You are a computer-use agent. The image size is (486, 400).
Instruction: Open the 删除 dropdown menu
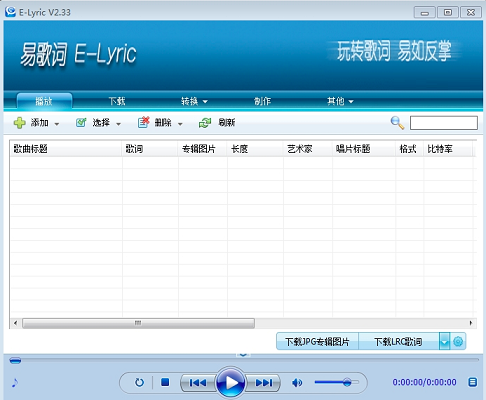click(x=180, y=124)
